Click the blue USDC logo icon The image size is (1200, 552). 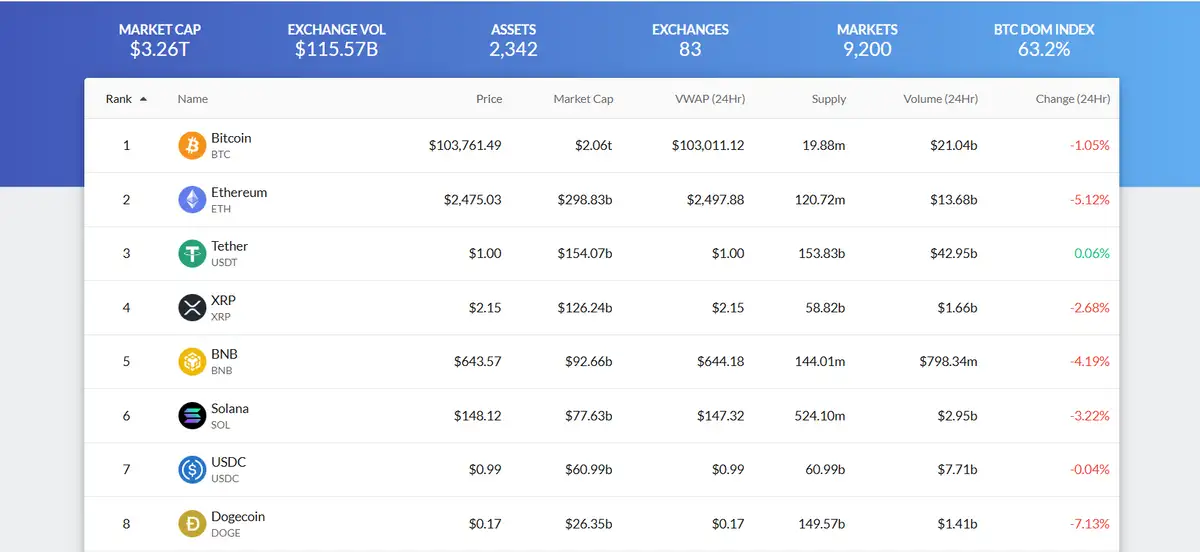point(192,470)
